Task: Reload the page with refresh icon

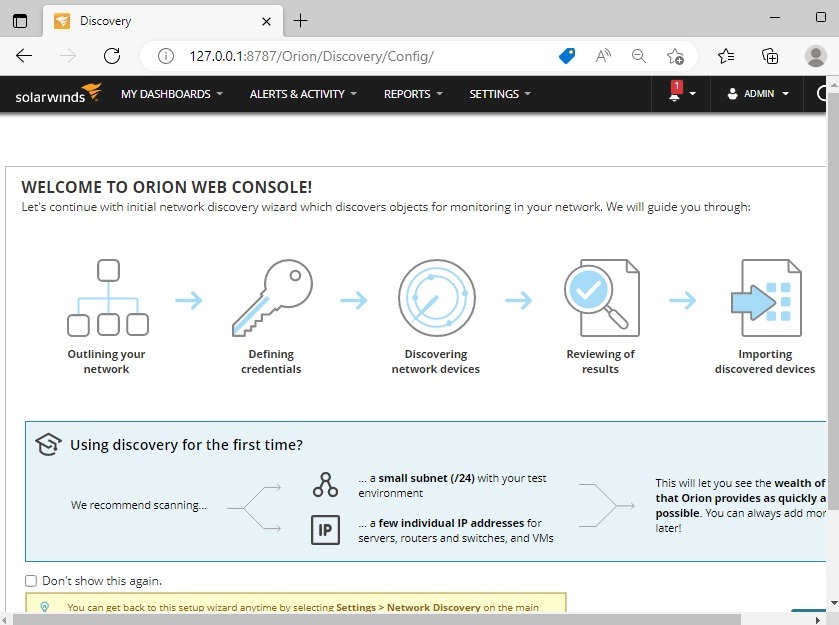Action: (x=112, y=56)
